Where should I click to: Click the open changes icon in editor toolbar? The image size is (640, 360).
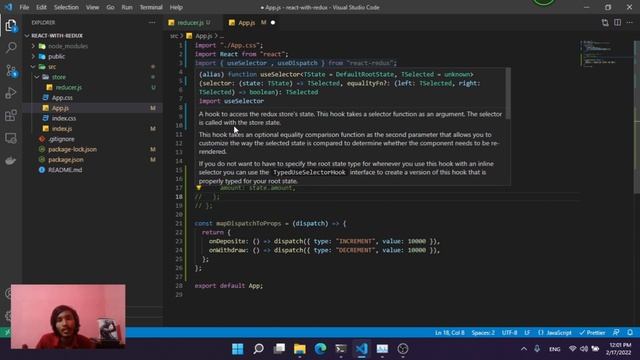point(605,22)
